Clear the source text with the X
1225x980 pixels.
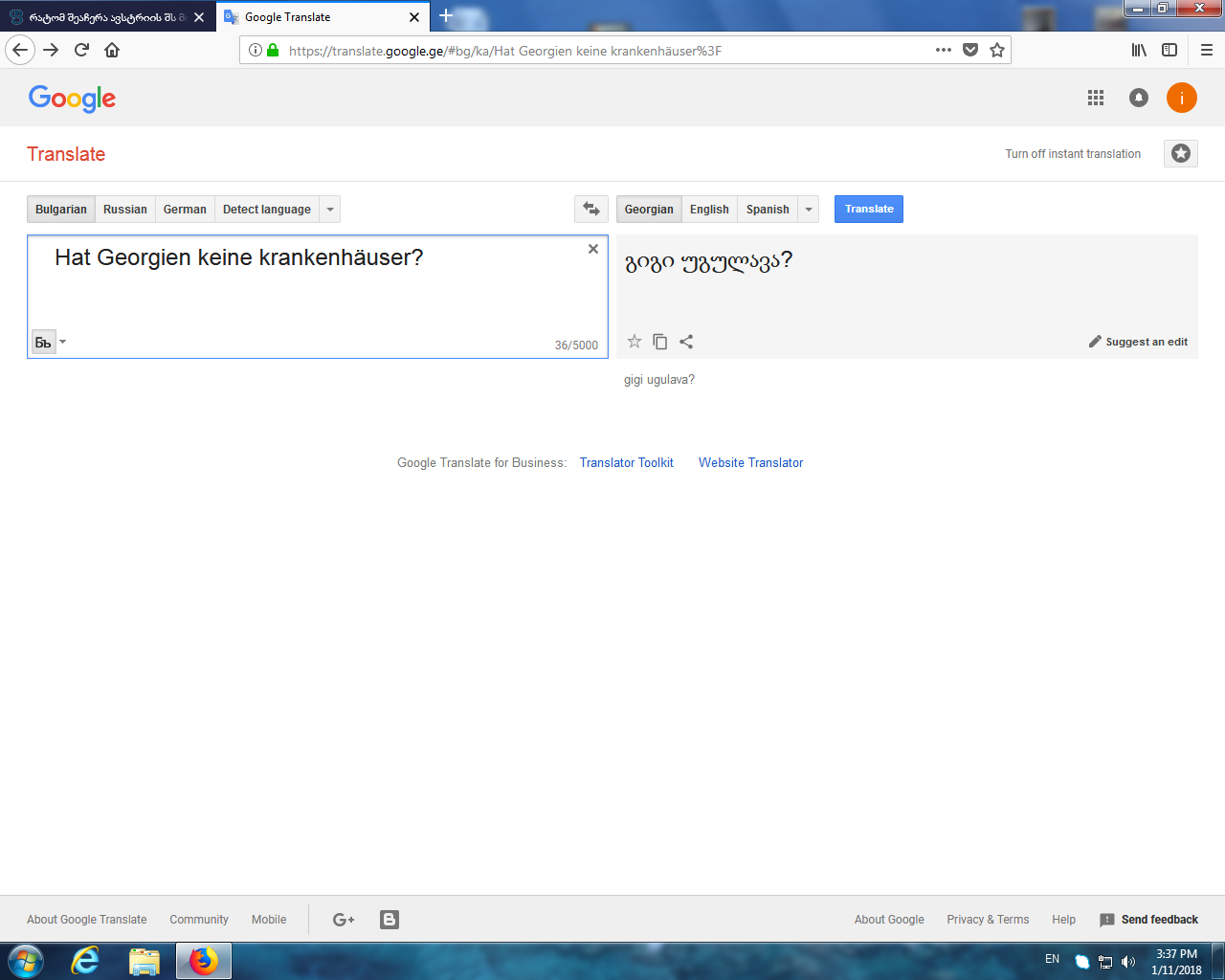tap(593, 249)
